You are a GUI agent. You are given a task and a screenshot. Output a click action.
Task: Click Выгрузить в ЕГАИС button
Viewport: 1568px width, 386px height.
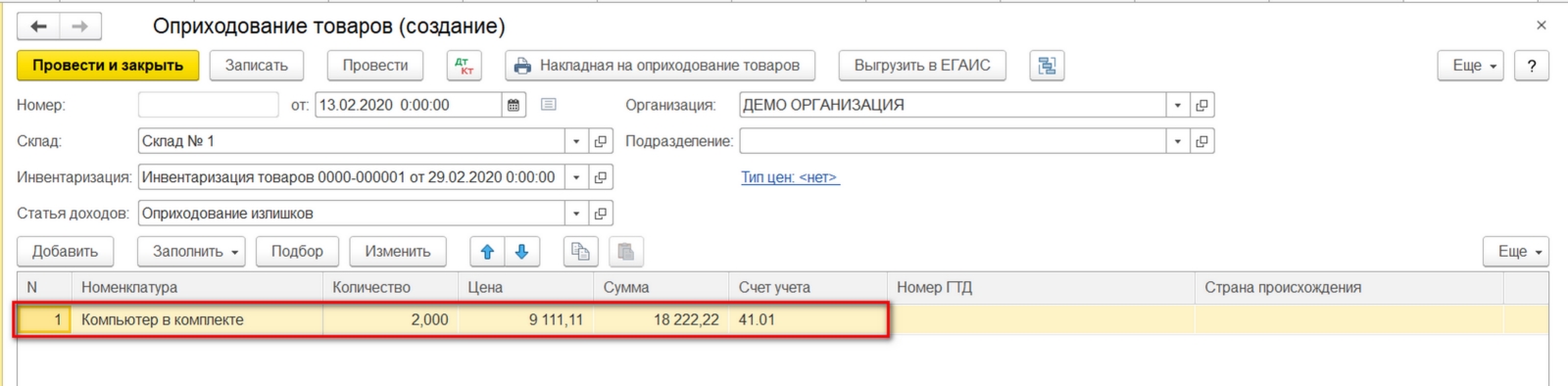point(922,66)
